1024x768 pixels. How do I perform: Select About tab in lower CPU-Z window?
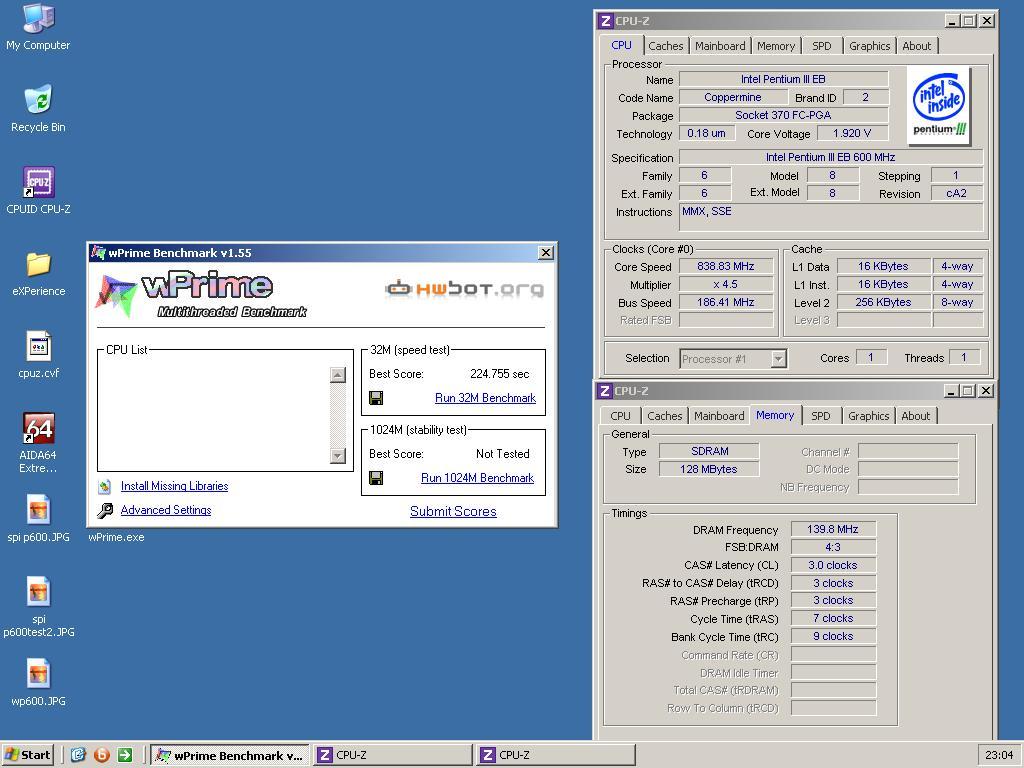(916, 416)
